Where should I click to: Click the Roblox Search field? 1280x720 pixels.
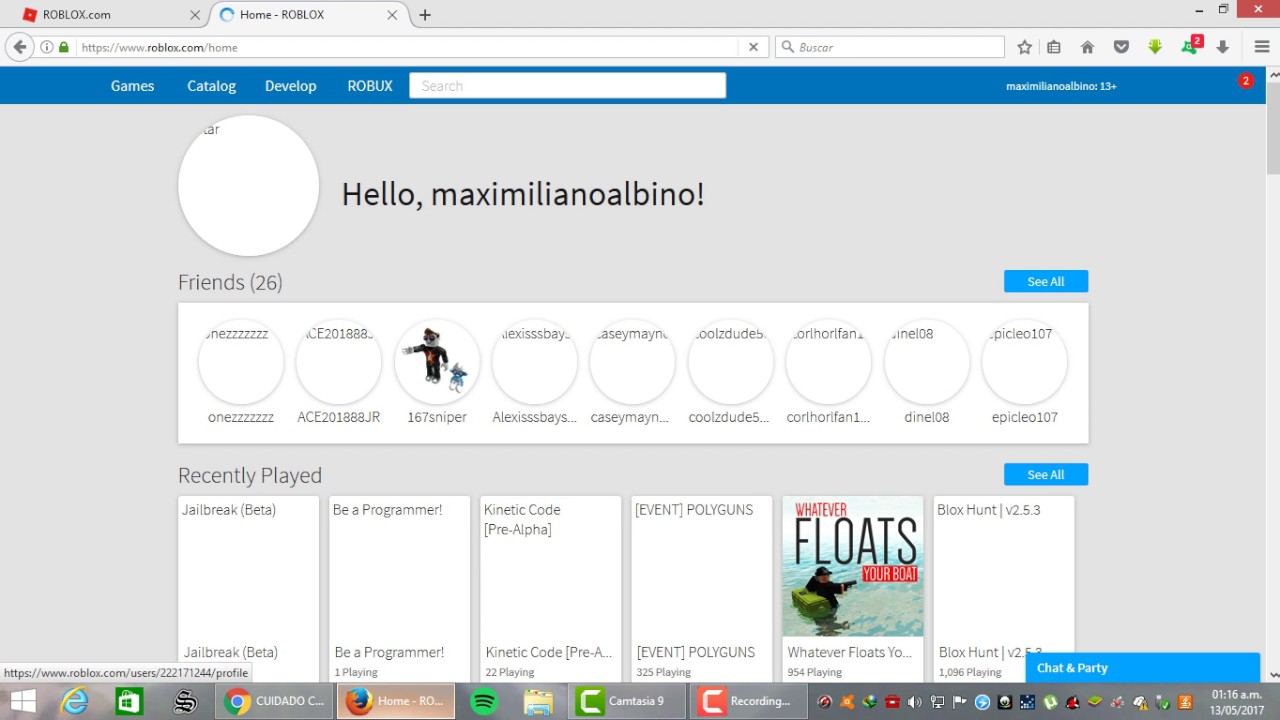pyautogui.click(x=567, y=86)
